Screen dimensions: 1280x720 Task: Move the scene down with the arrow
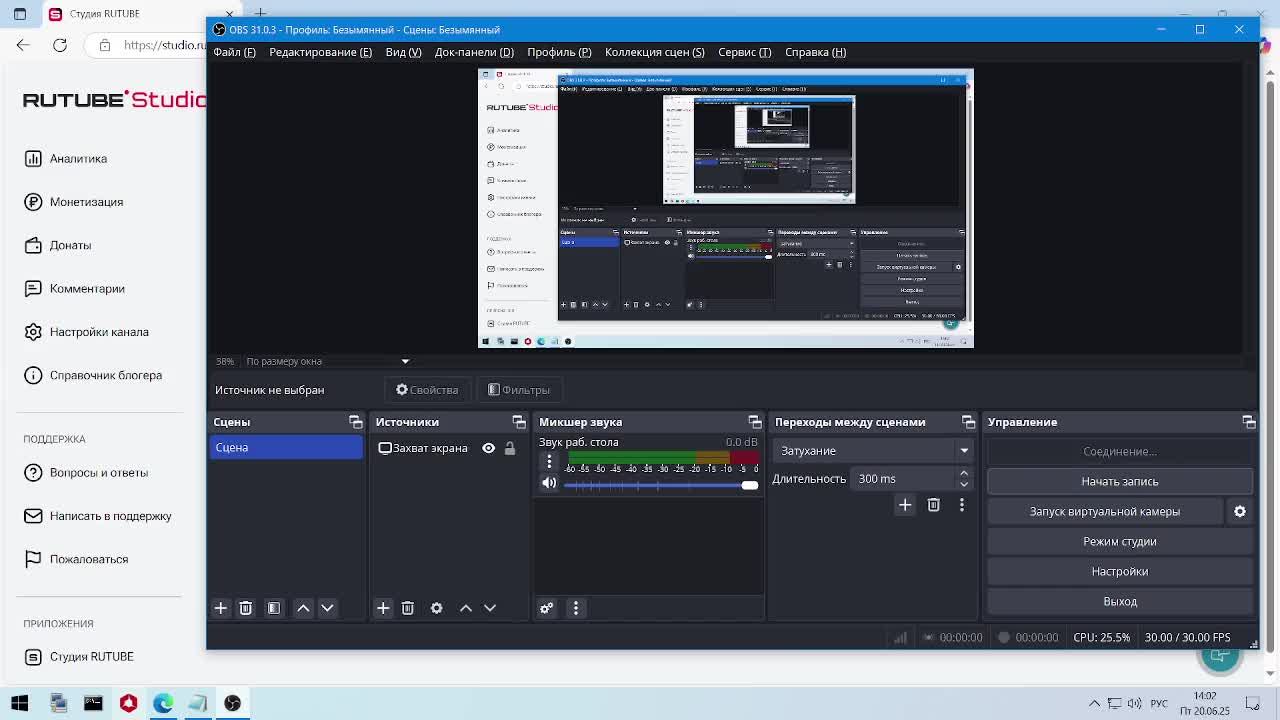pyautogui.click(x=327, y=608)
